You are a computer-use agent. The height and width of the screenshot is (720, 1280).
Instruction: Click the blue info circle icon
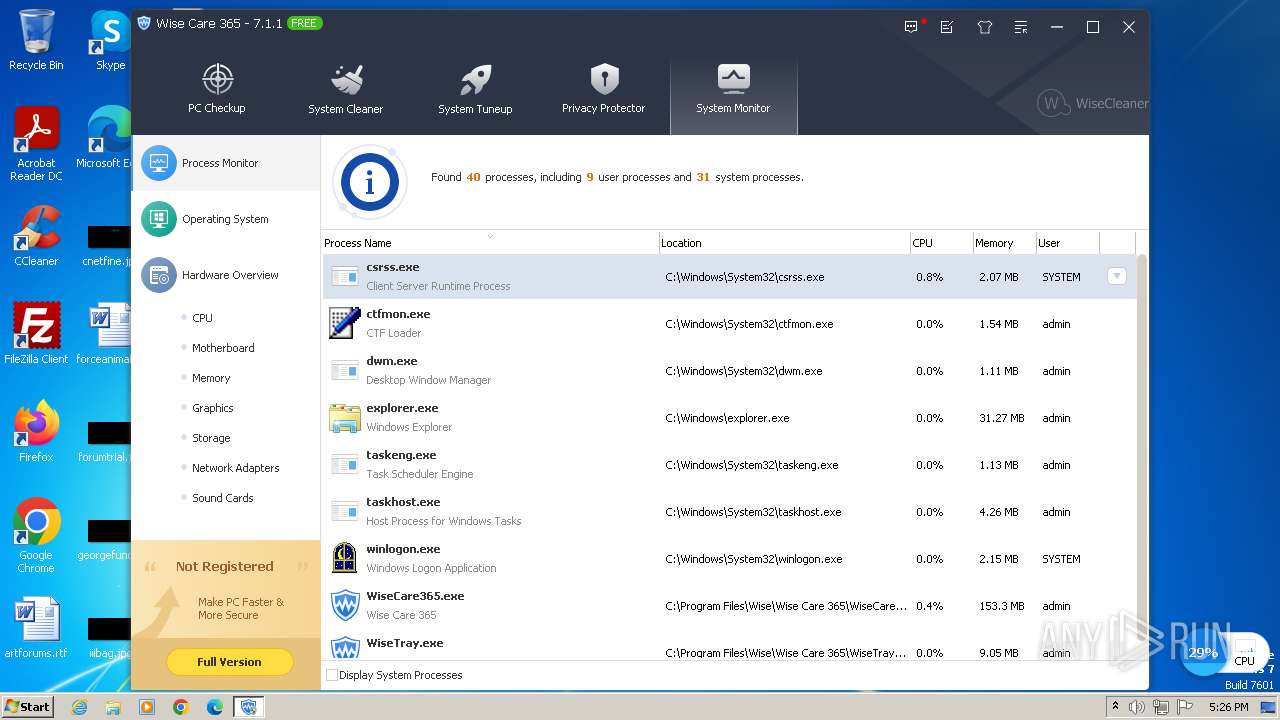[x=370, y=182]
